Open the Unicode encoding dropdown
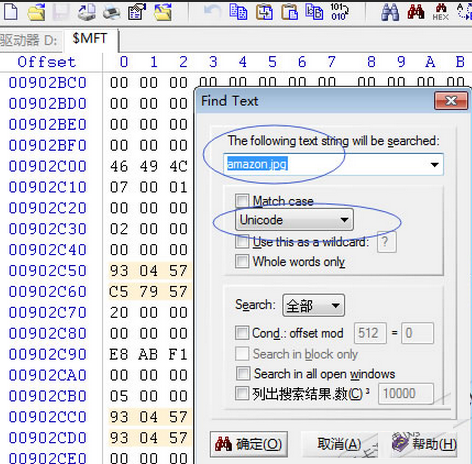Image resolution: width=472 pixels, height=464 pixels. pyautogui.click(x=294, y=220)
